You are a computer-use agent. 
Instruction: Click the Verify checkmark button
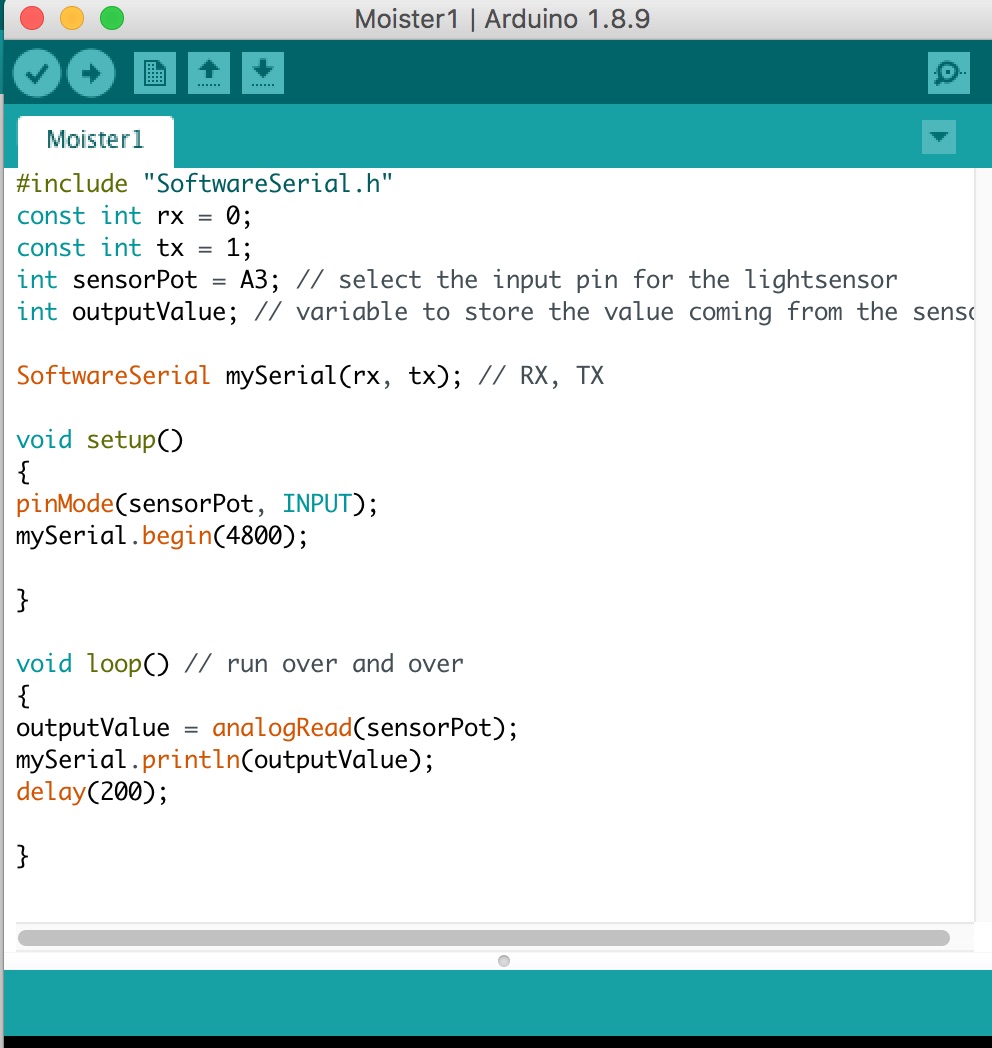(x=37, y=73)
